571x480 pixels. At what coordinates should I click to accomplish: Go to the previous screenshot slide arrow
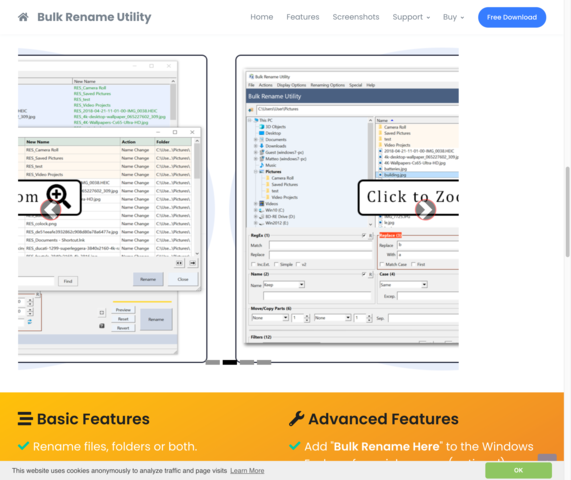click(x=50, y=209)
